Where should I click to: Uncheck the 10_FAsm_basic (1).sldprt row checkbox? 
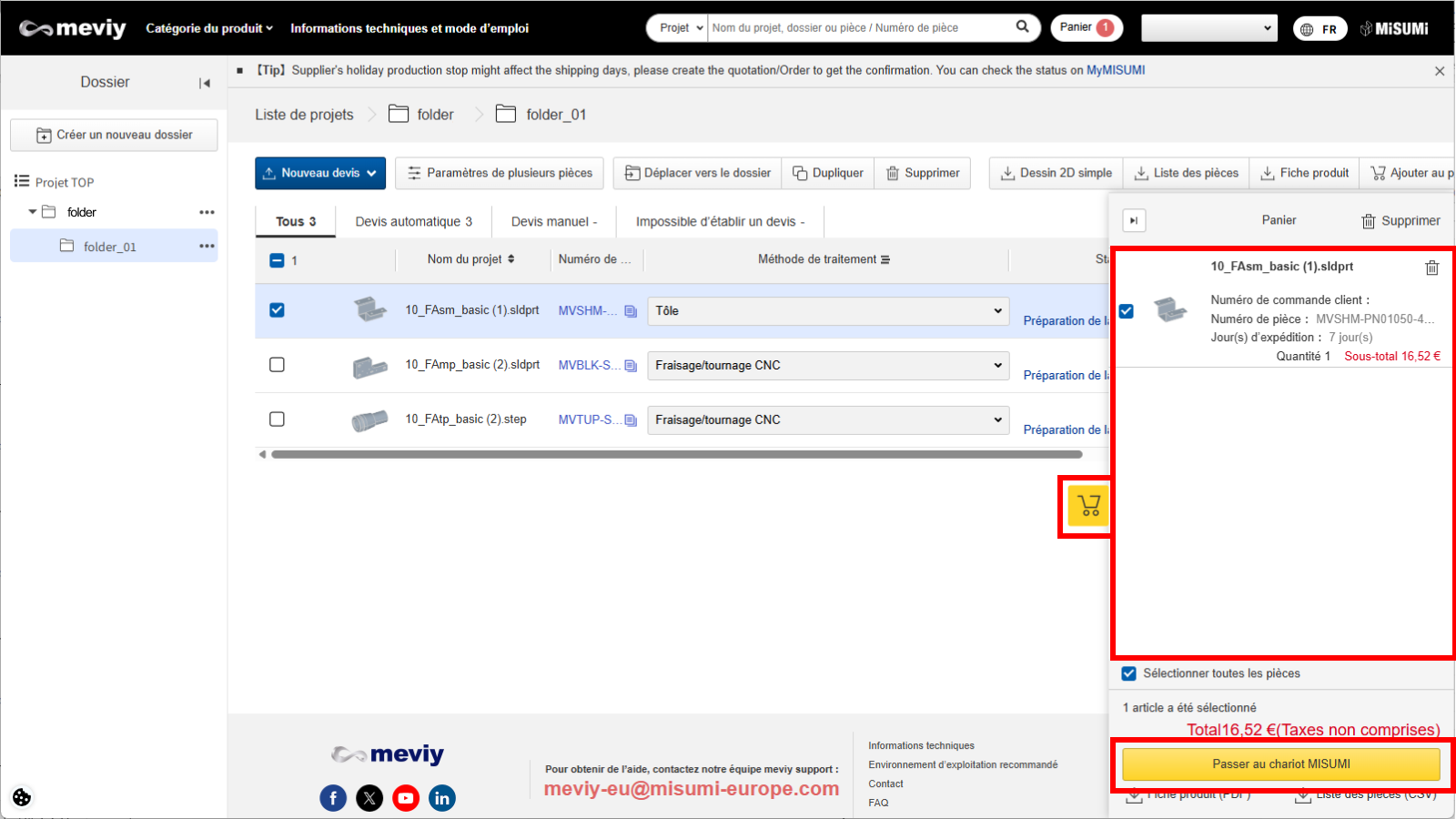(278, 310)
